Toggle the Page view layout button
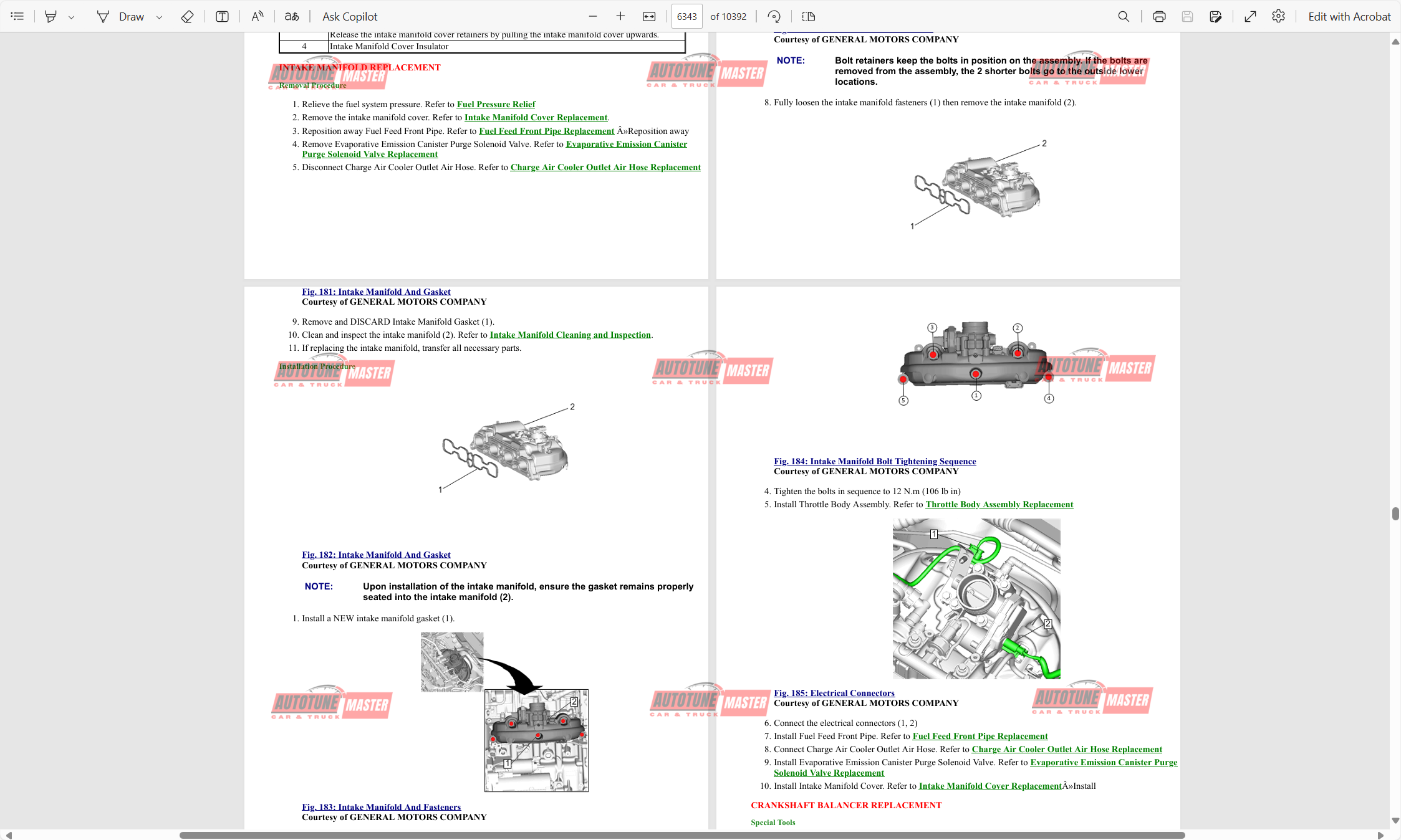The height and width of the screenshot is (840, 1401). pos(809,16)
